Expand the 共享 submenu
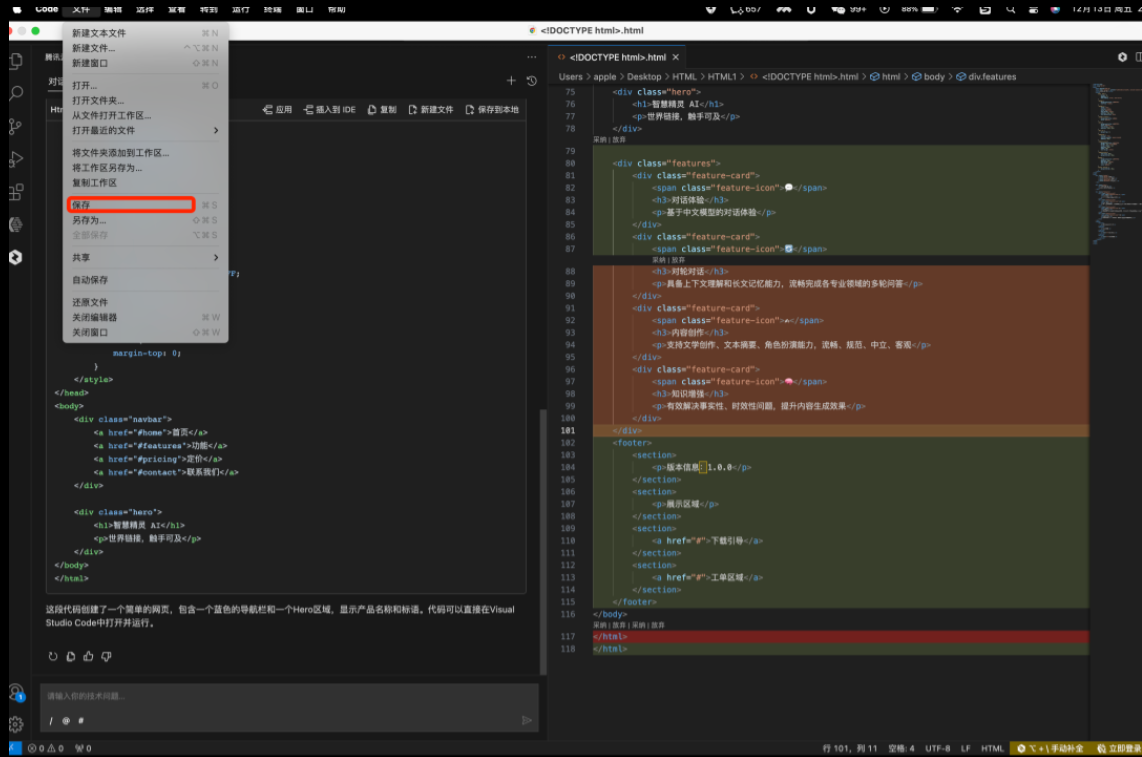 tap(145, 257)
